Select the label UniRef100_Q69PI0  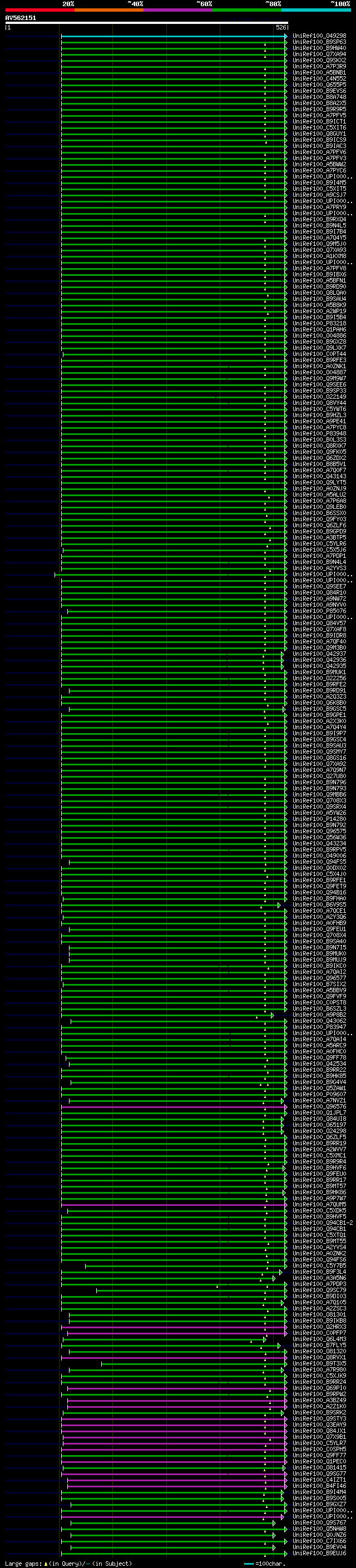tap(319, 1388)
